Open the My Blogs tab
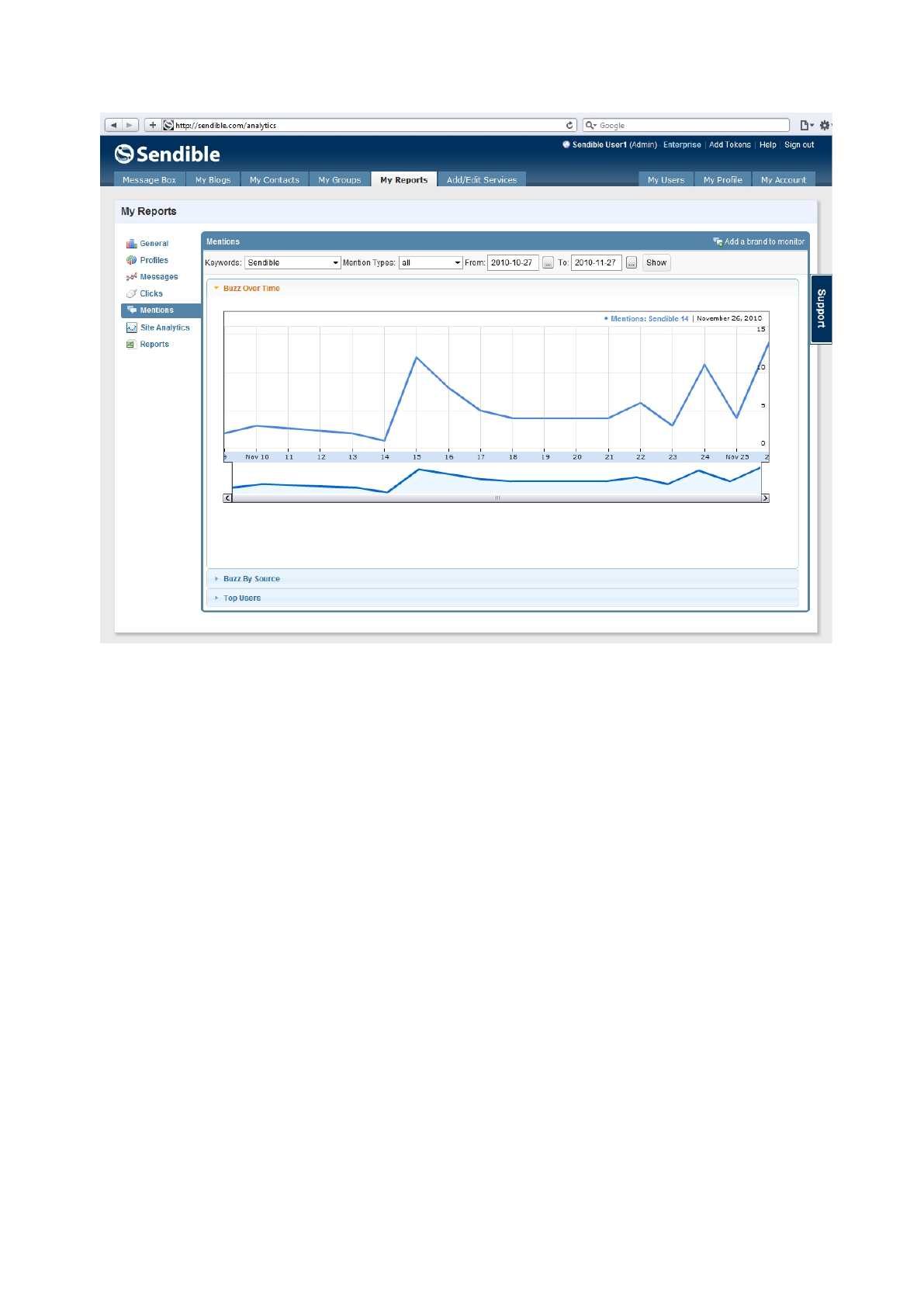This screenshot has width=924, height=1307. coord(213,180)
